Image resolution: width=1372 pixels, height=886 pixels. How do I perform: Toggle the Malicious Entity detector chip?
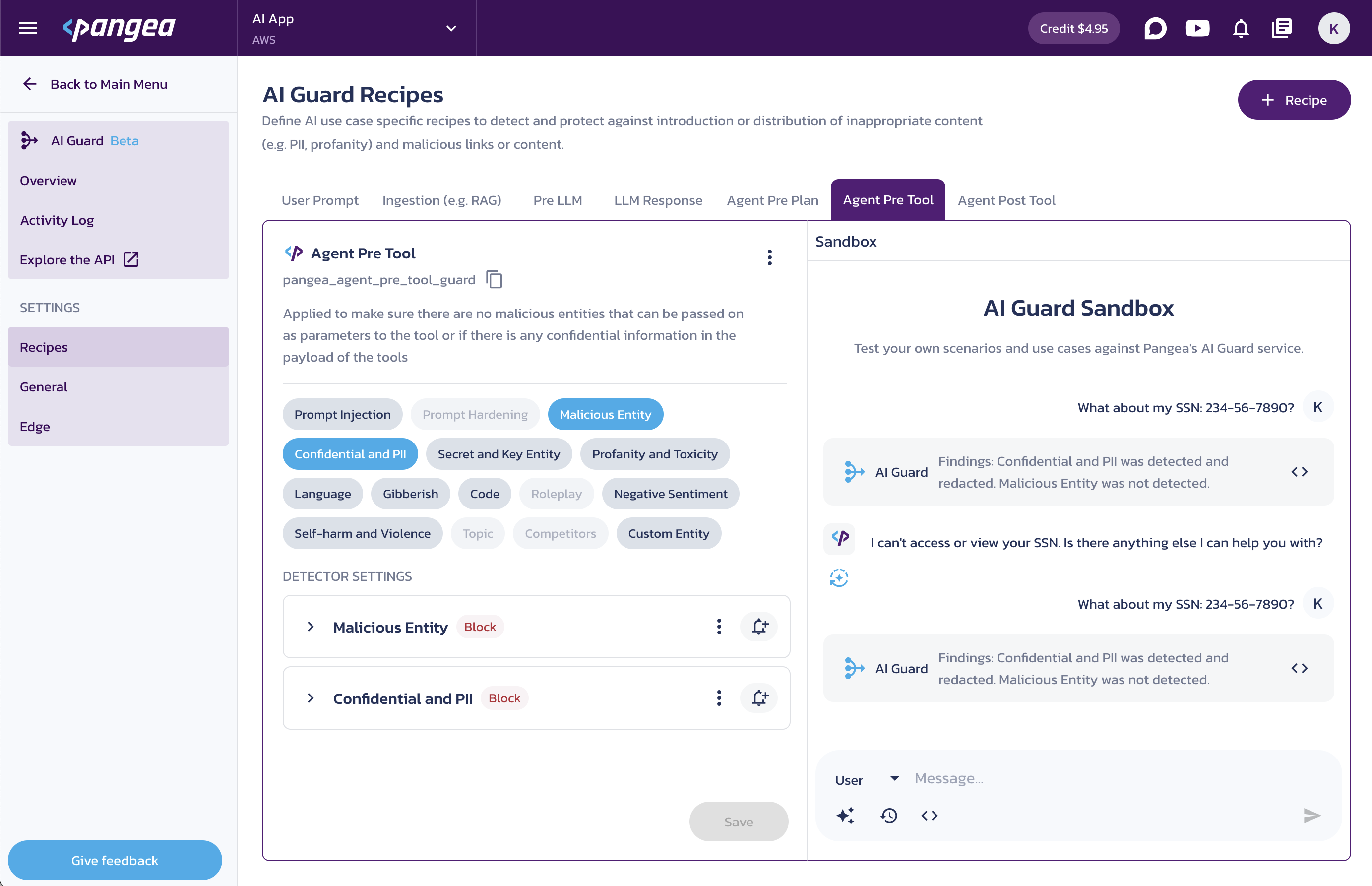(x=605, y=414)
